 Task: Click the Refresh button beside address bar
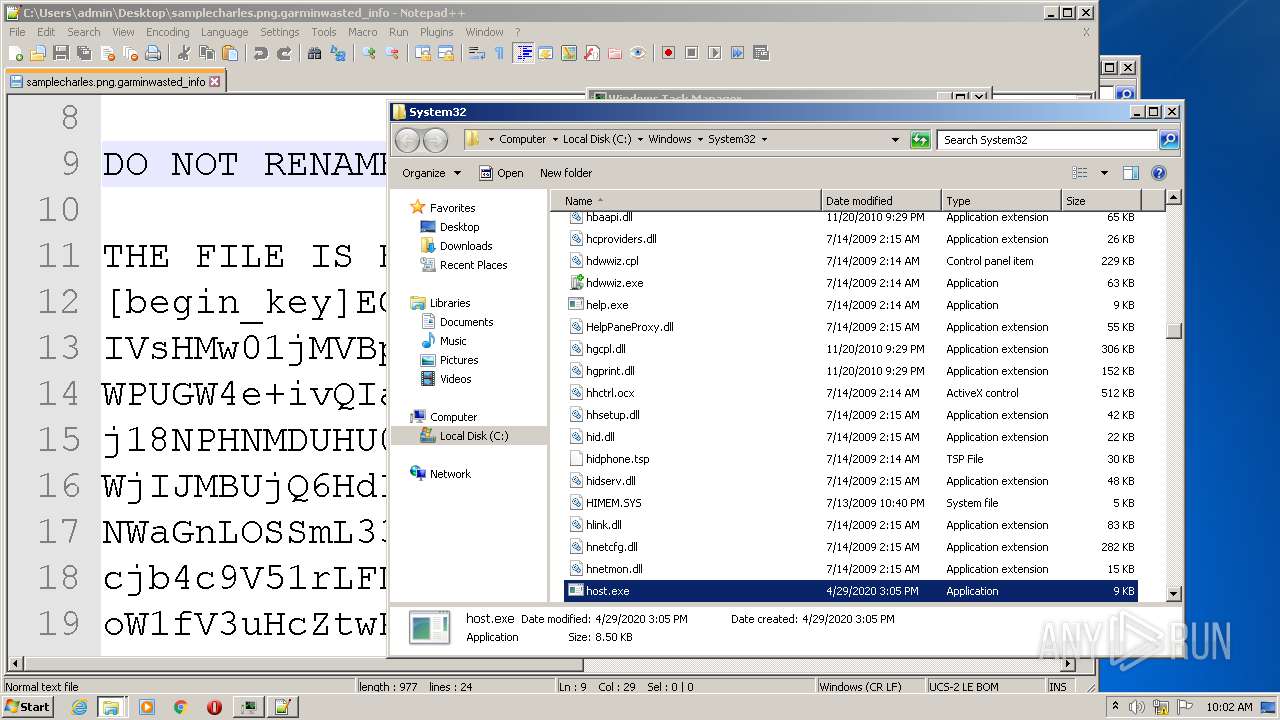pyautogui.click(x=920, y=140)
